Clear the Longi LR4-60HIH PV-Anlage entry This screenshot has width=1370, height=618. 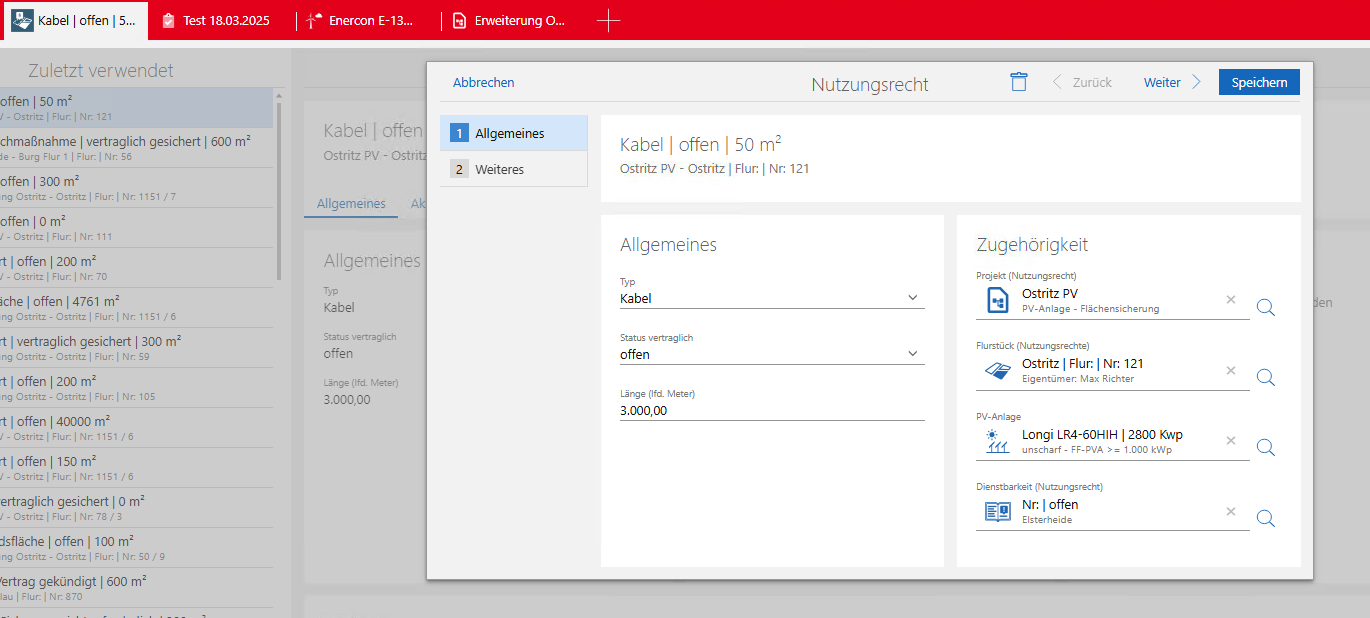[1231, 441]
